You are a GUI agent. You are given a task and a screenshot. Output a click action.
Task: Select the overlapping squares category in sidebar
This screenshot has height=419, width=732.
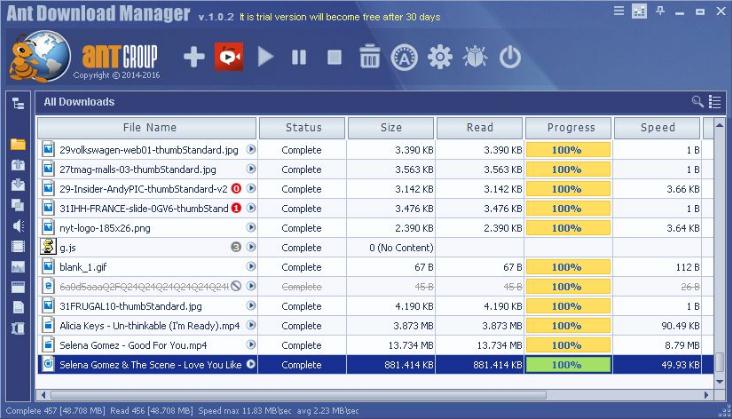[x=18, y=205]
